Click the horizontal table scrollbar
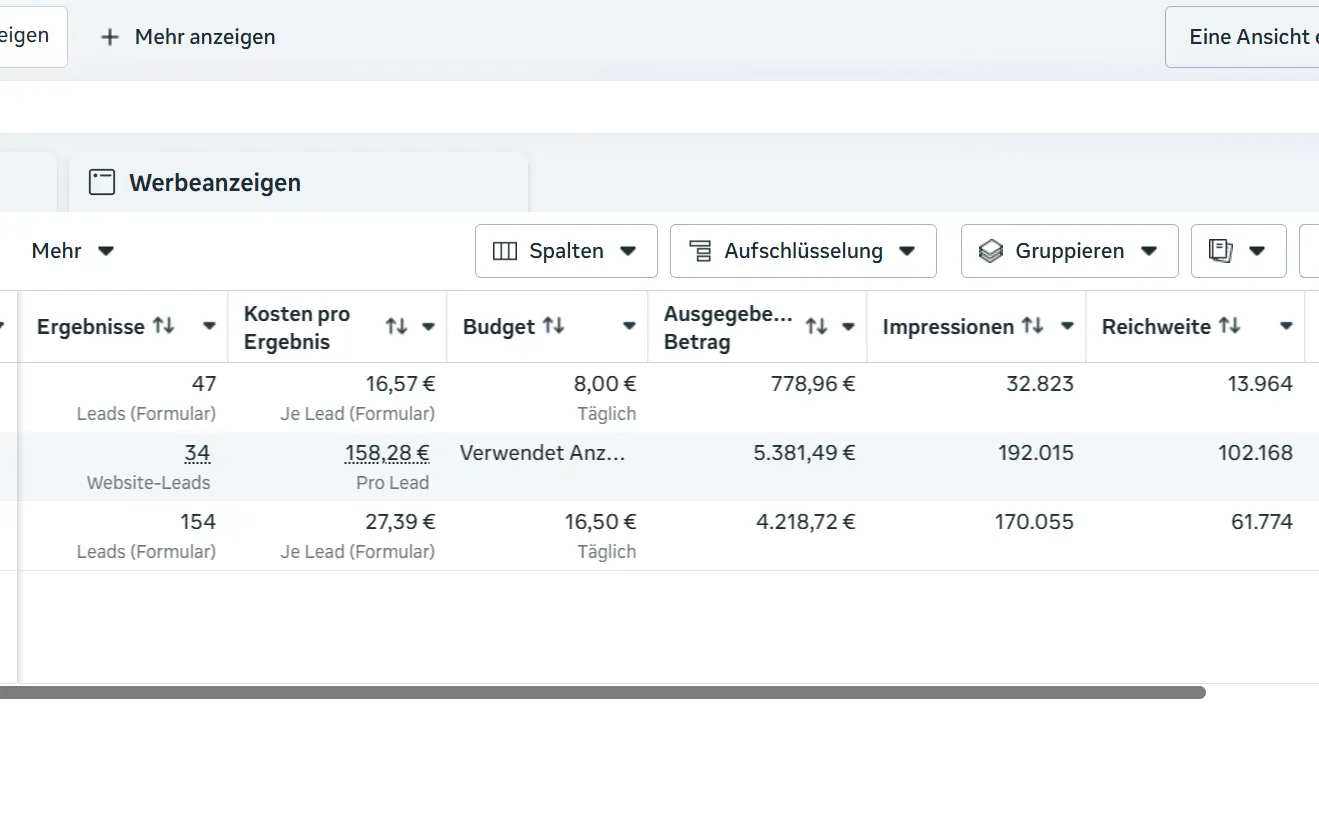This screenshot has height=821, width=1319. tap(602, 692)
